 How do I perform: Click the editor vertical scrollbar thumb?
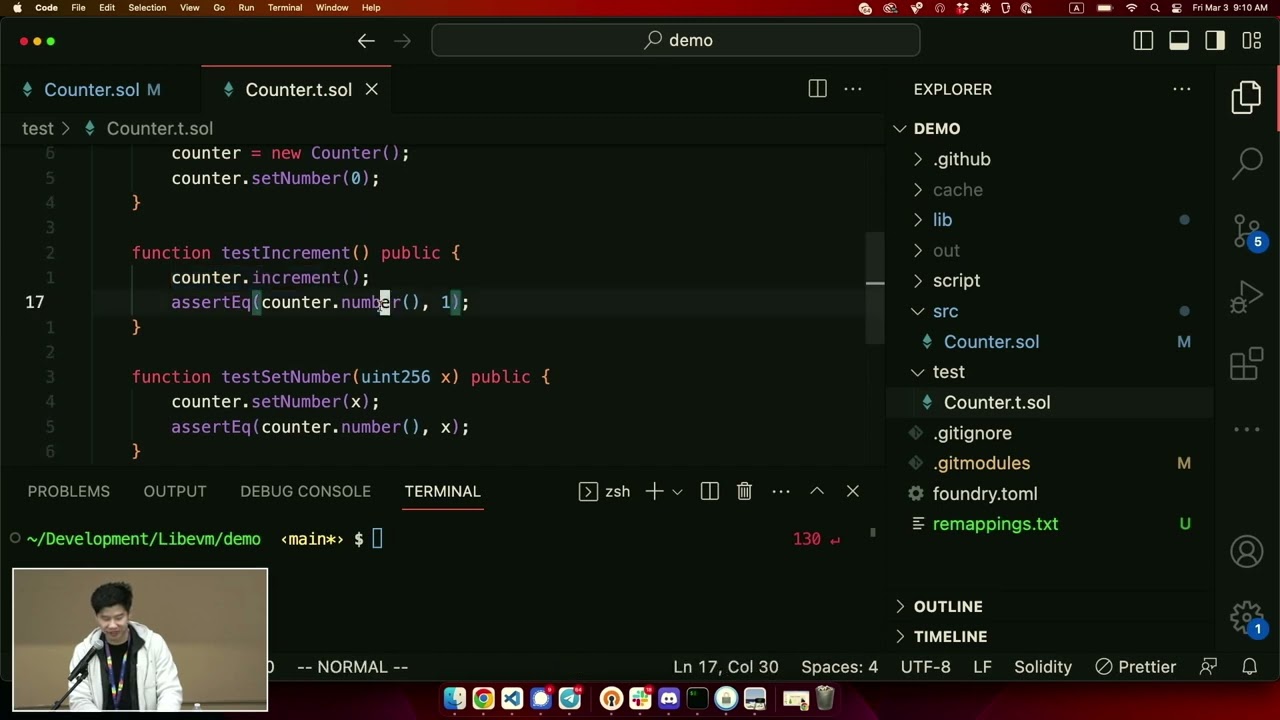(875, 289)
